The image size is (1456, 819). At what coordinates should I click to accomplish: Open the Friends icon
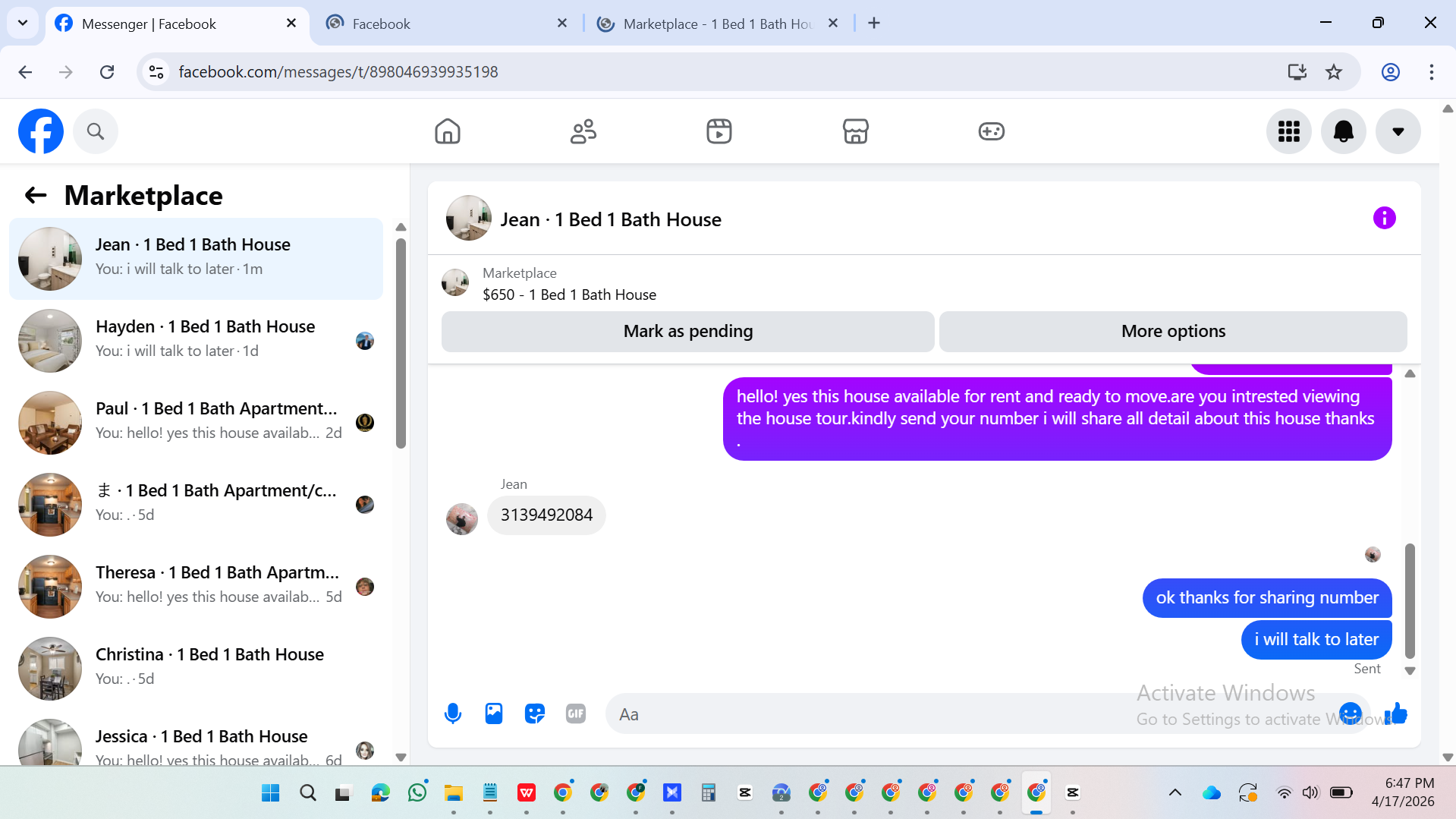pyautogui.click(x=583, y=131)
